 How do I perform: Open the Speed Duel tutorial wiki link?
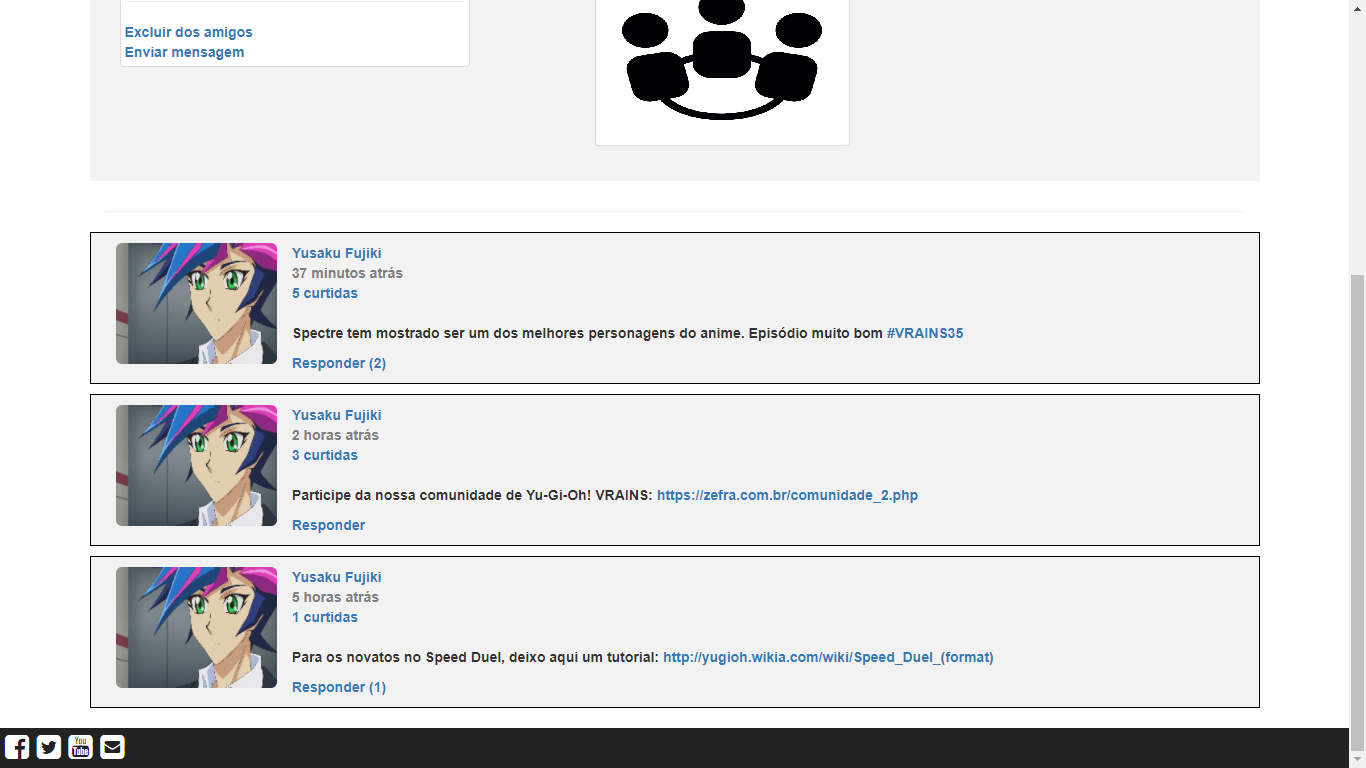pyautogui.click(x=829, y=657)
